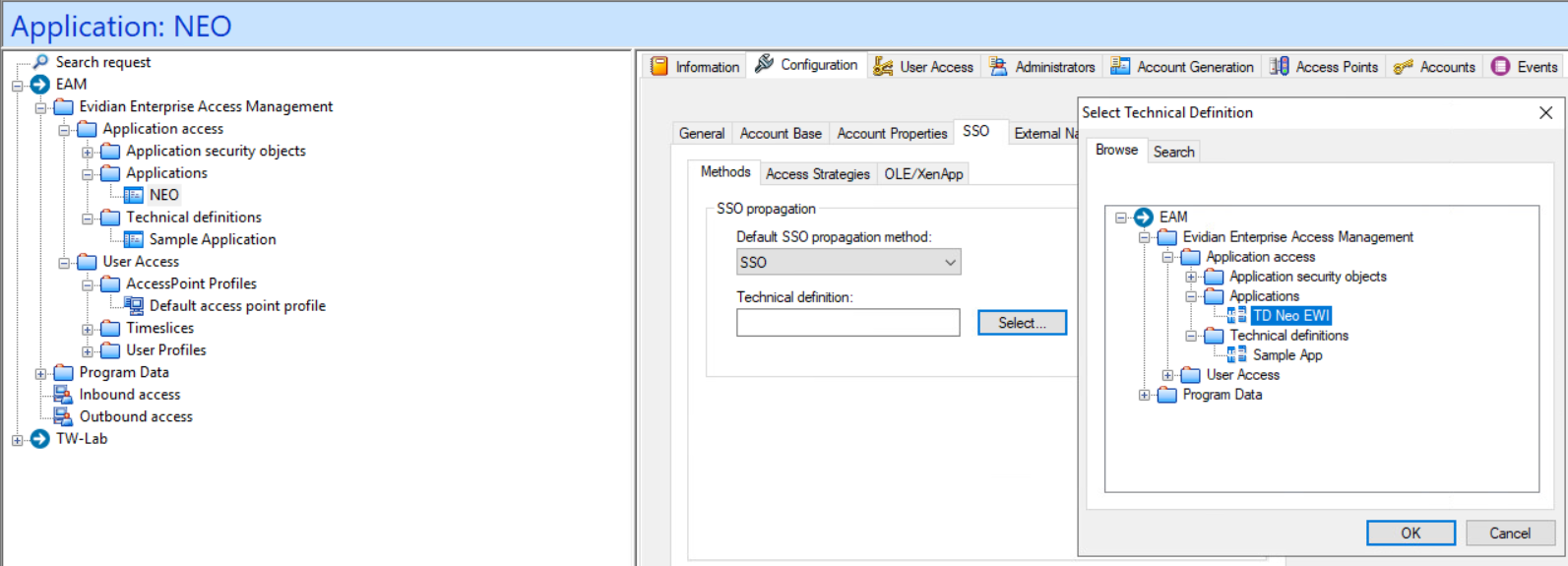Click the Program Data folder icon in left tree
This screenshot has height=566, width=1568.
coord(64,372)
